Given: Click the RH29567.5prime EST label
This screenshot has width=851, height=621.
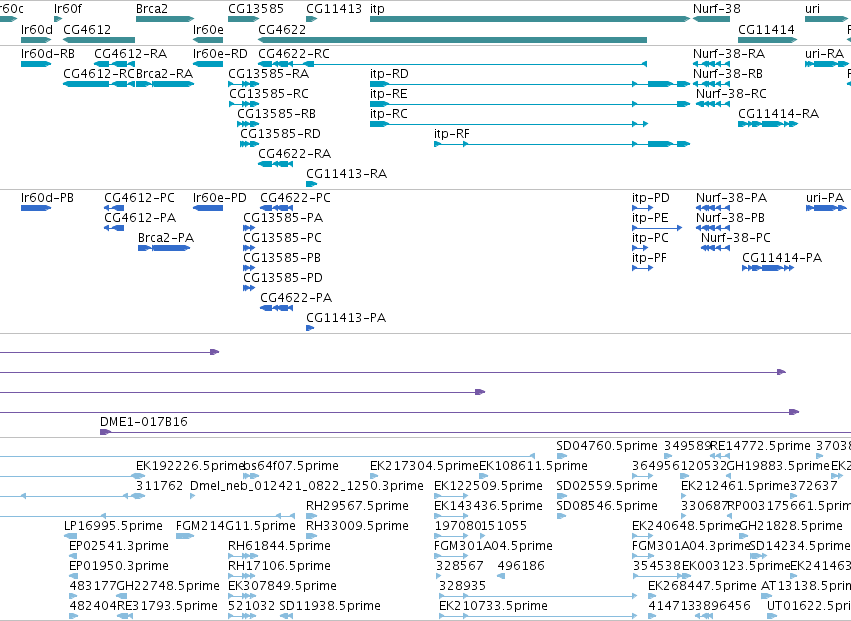Looking at the screenshot, I should click(357, 506).
